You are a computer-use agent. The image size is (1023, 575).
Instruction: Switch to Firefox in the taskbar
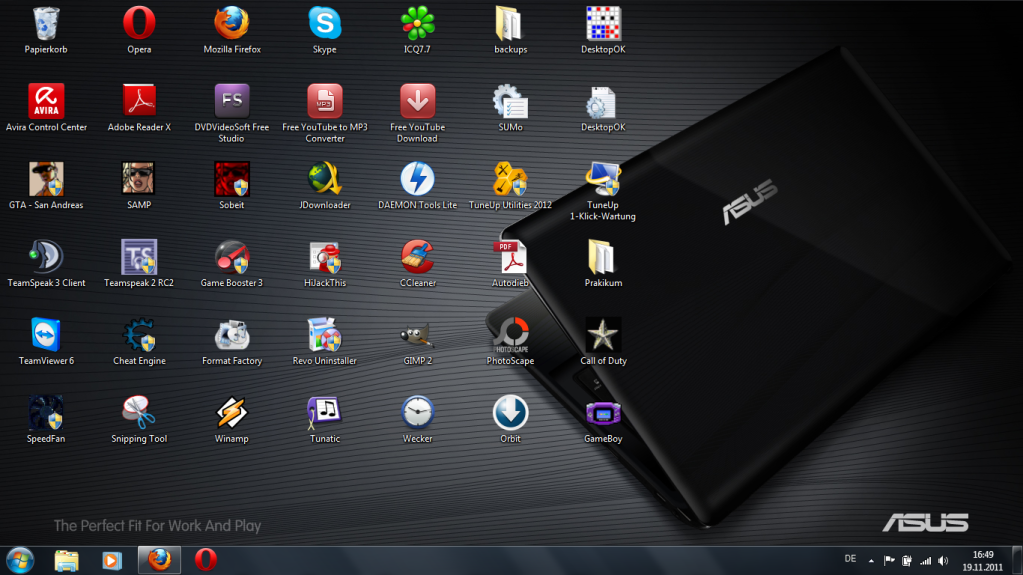click(x=158, y=559)
